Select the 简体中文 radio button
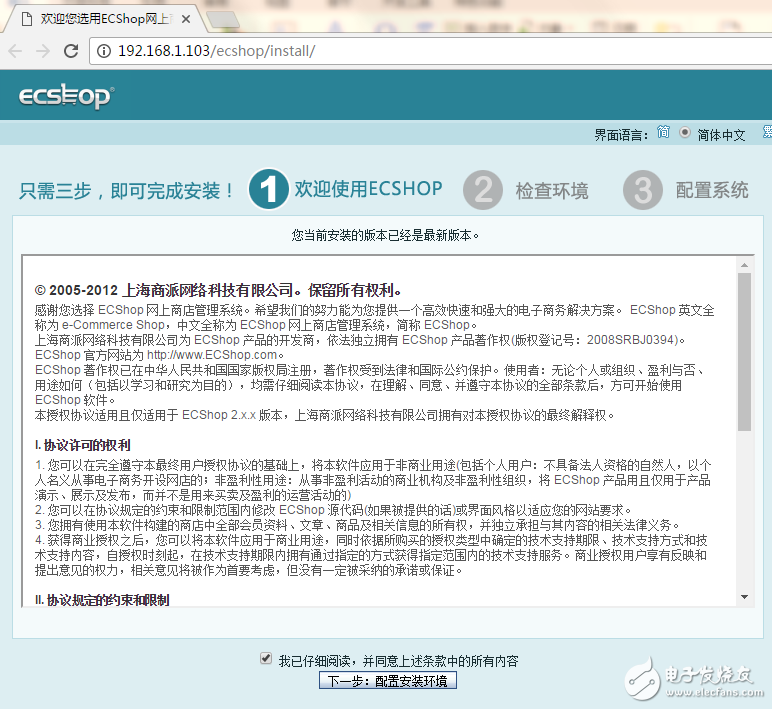This screenshot has width=772, height=709. click(685, 133)
